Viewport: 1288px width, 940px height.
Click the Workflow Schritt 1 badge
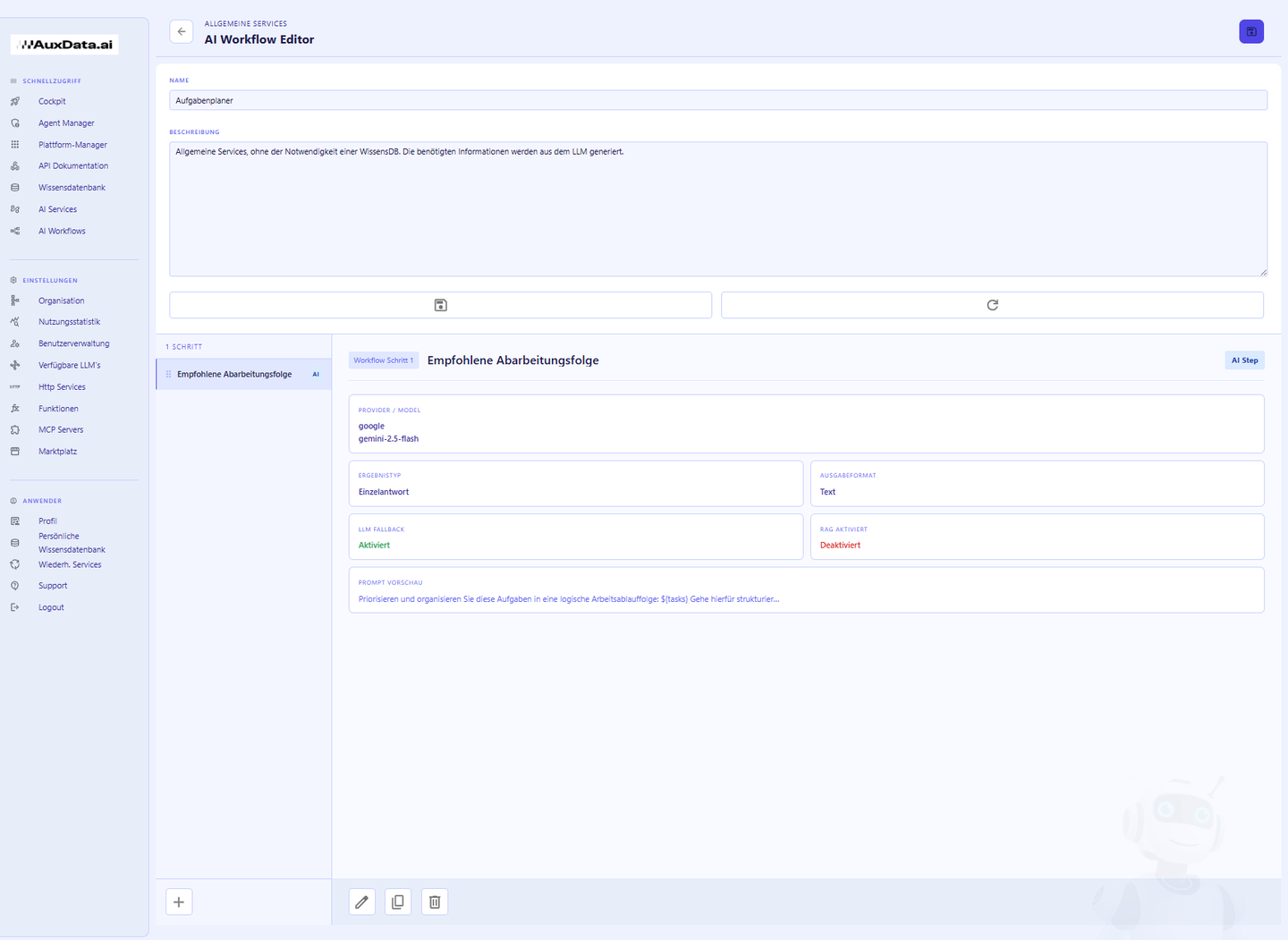coord(384,360)
